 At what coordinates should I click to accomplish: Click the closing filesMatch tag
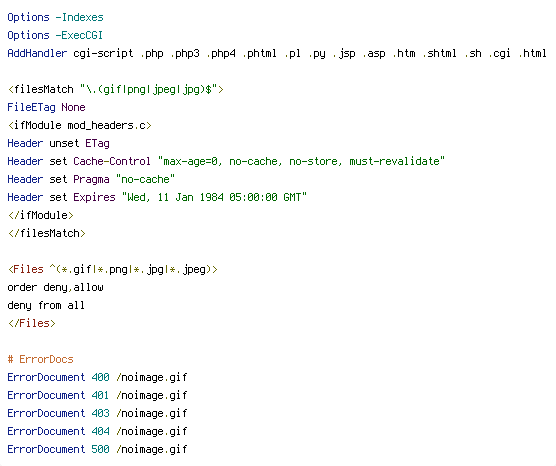[x=46, y=233]
